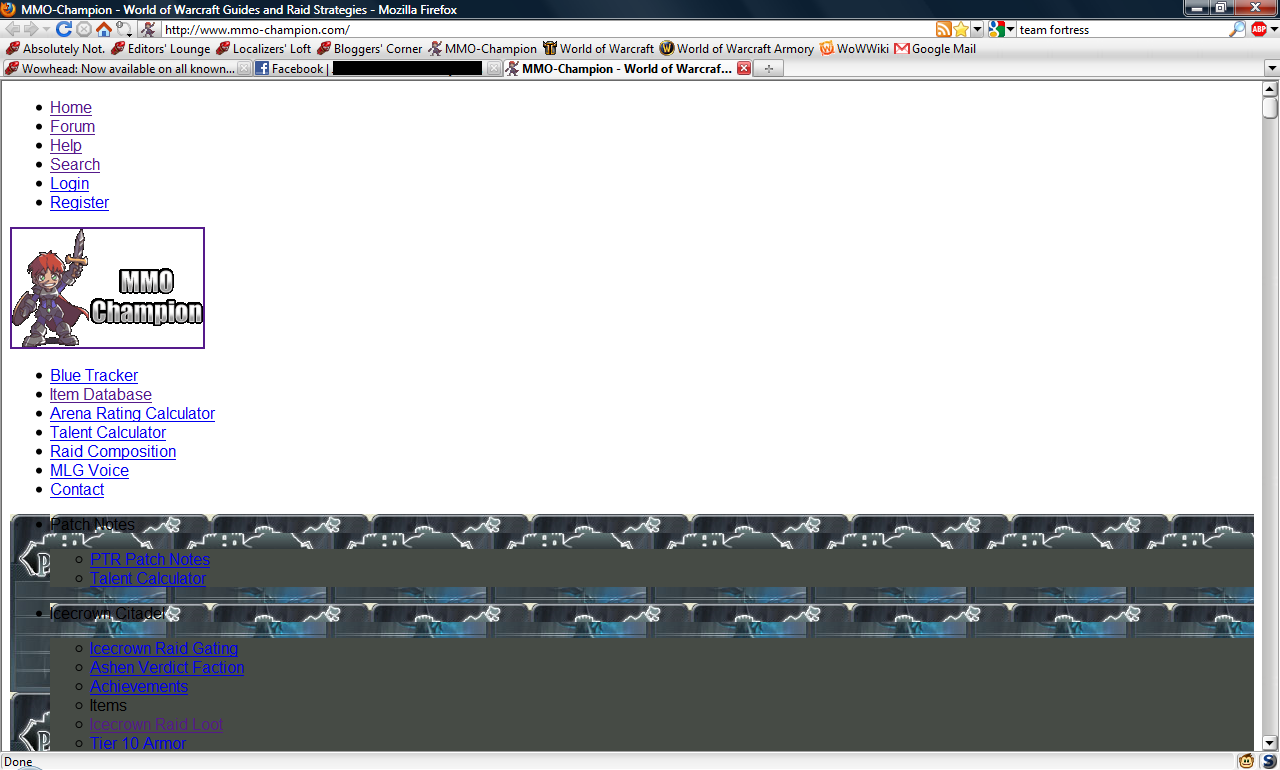Open the Item Database link
This screenshot has height=770, width=1280.
(101, 395)
